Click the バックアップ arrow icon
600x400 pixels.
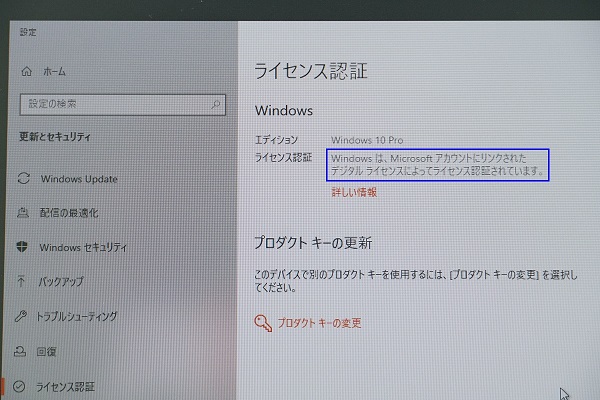(x=21, y=281)
